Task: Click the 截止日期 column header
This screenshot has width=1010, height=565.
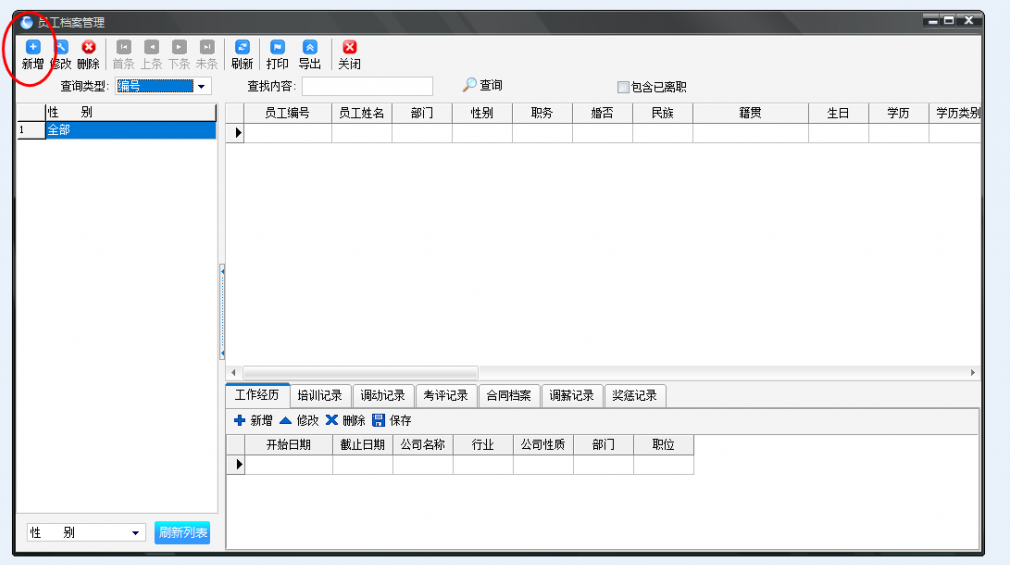Action: [363, 445]
